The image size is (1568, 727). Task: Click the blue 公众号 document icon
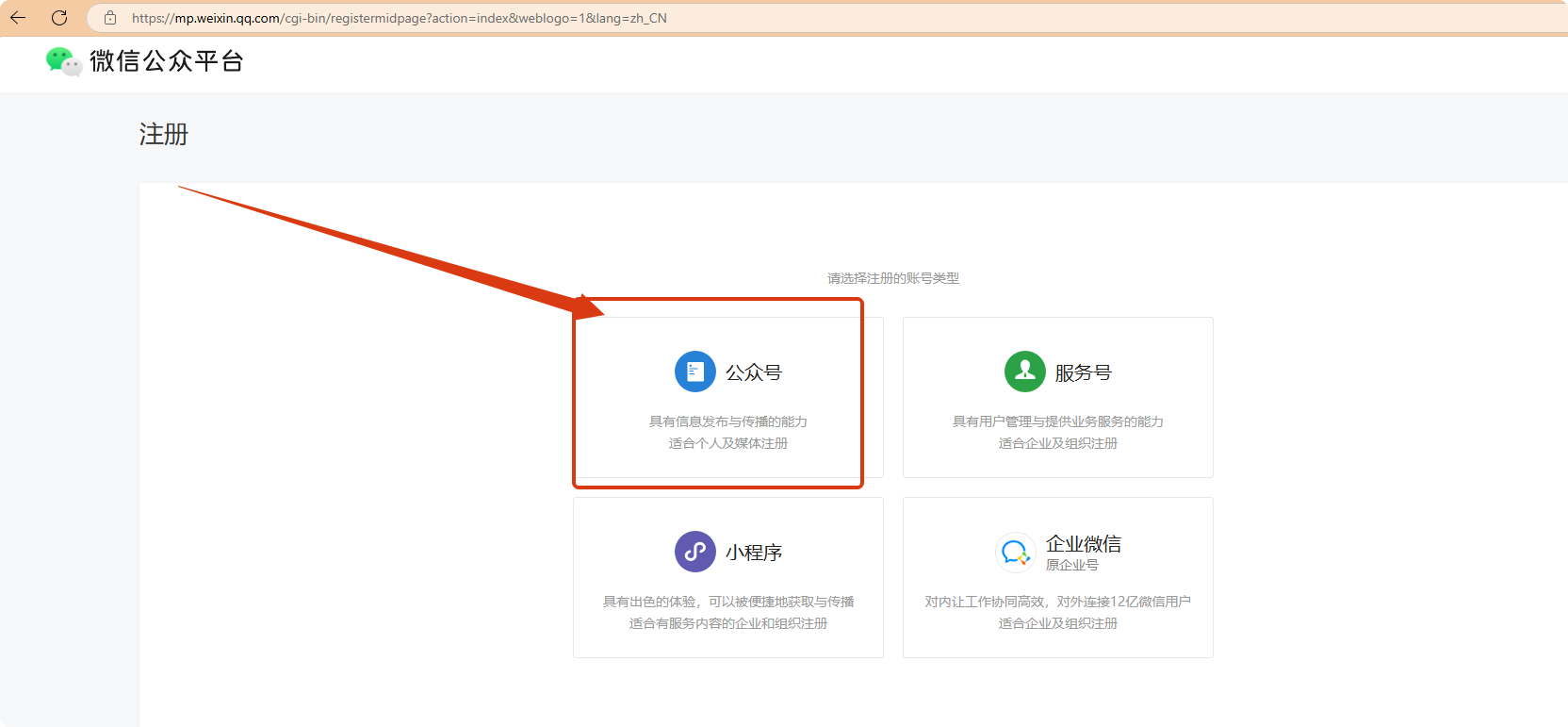[695, 372]
